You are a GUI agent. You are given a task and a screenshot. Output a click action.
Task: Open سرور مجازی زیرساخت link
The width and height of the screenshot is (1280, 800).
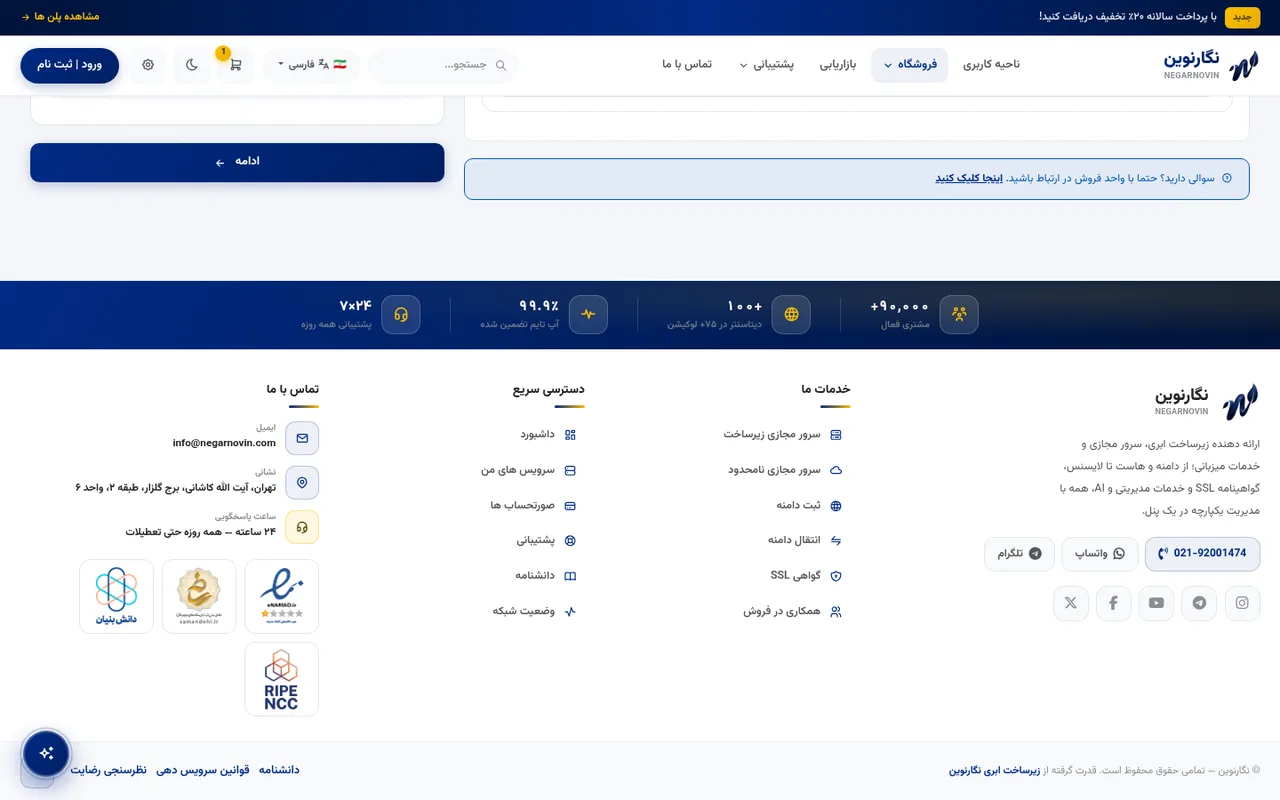tap(783, 435)
